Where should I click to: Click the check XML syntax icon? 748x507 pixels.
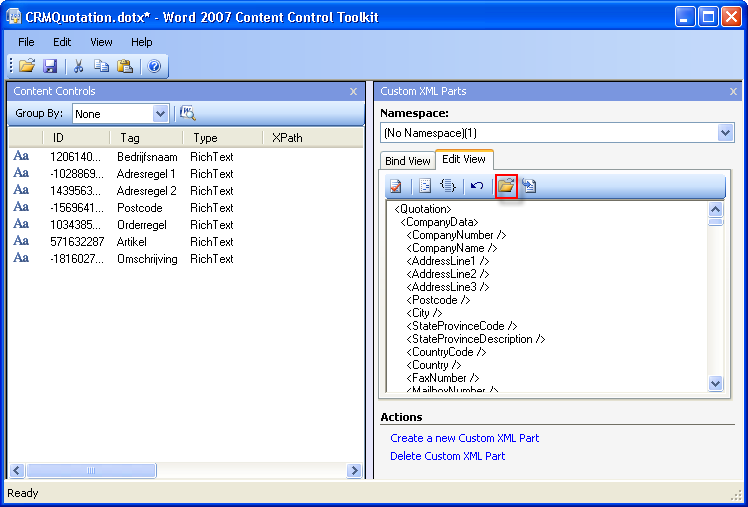pos(395,186)
